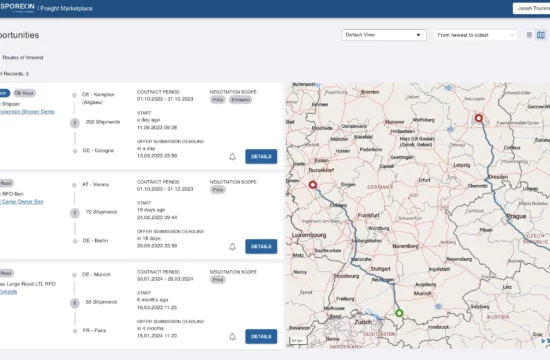Screen dimensions: 550x360
Task: Click the '30.09.2023 23:59' deadline text
Action: click(x=157, y=246)
